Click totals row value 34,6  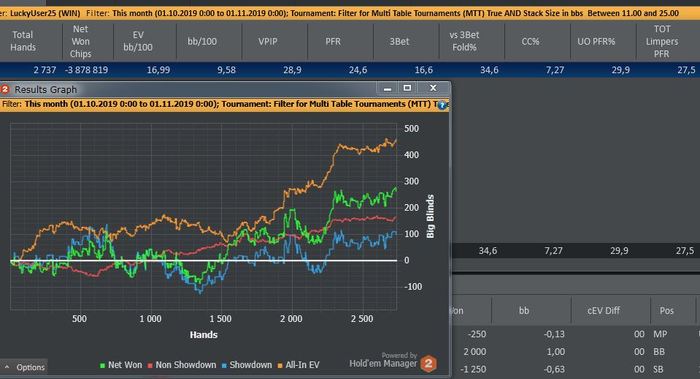488,251
